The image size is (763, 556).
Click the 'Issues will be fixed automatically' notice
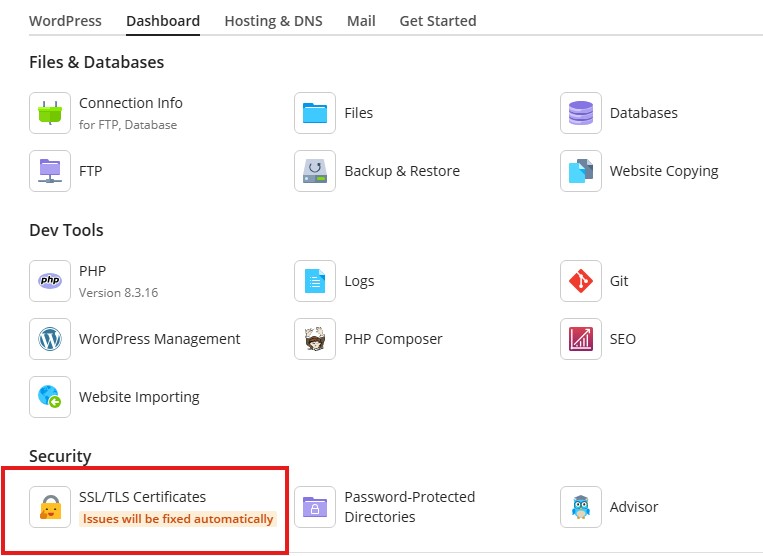click(178, 519)
